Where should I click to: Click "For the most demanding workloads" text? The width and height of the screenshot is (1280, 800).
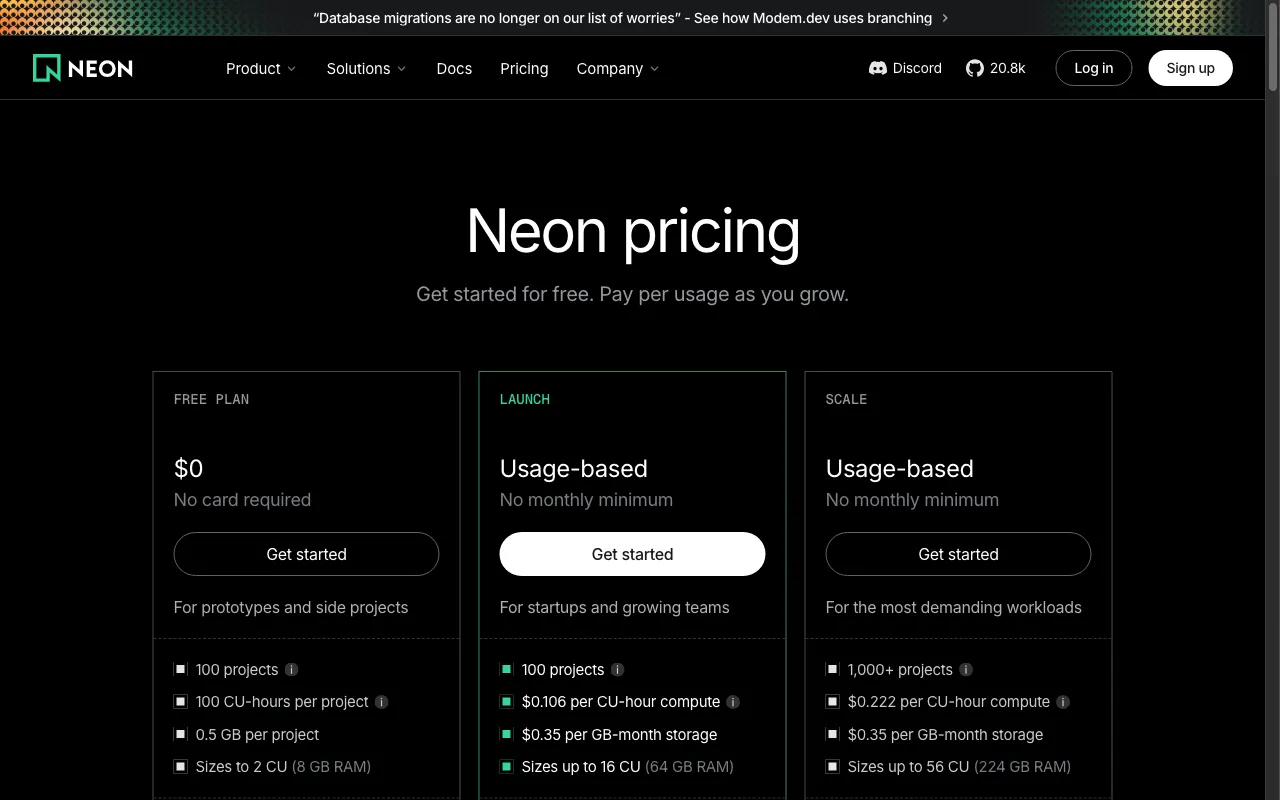953,607
